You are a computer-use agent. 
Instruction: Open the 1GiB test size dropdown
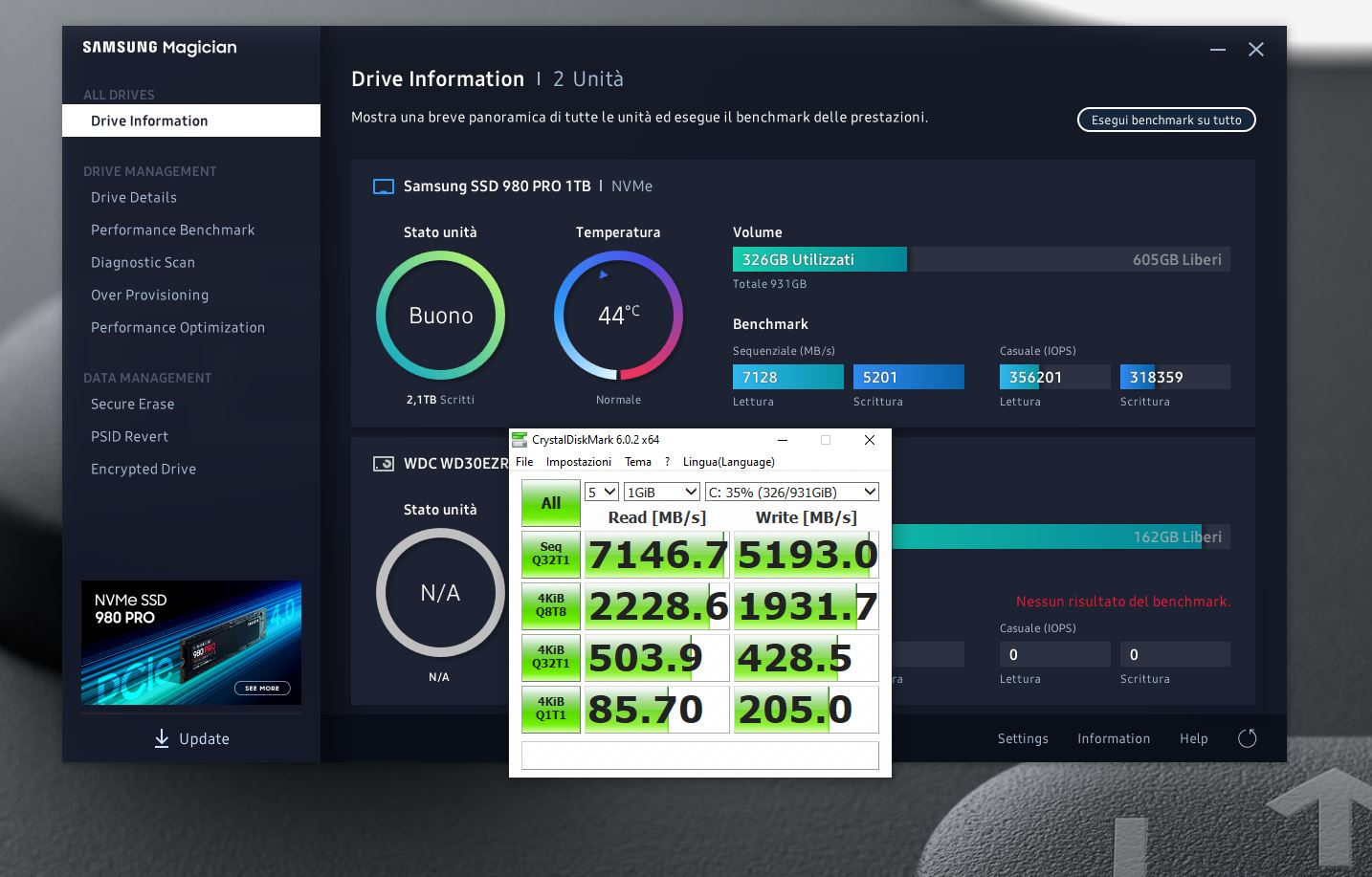[662, 492]
